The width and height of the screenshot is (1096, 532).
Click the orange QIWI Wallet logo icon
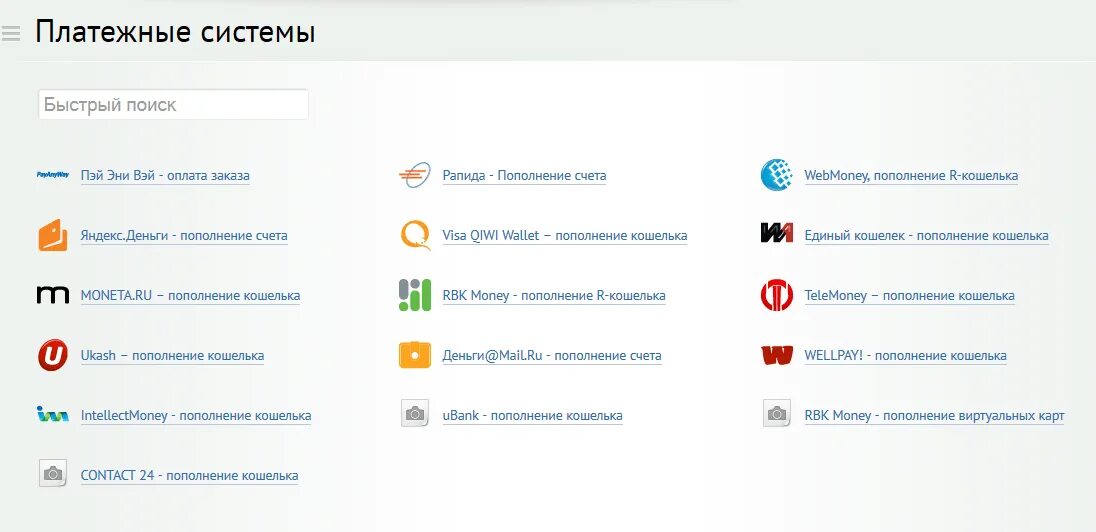click(x=414, y=236)
